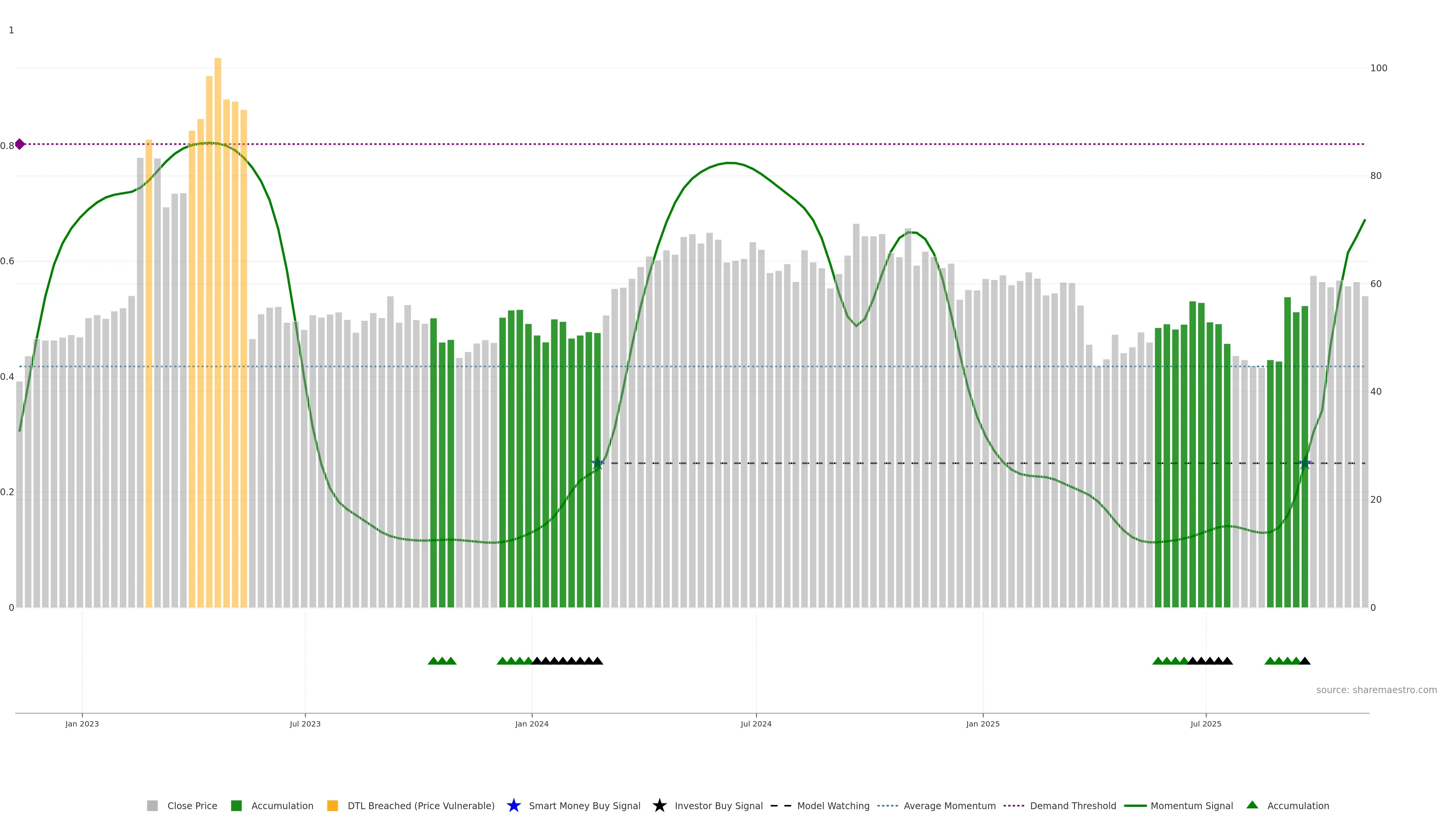1456x819 pixels.
Task: Click the Jul 2025 axis label
Action: (1206, 723)
